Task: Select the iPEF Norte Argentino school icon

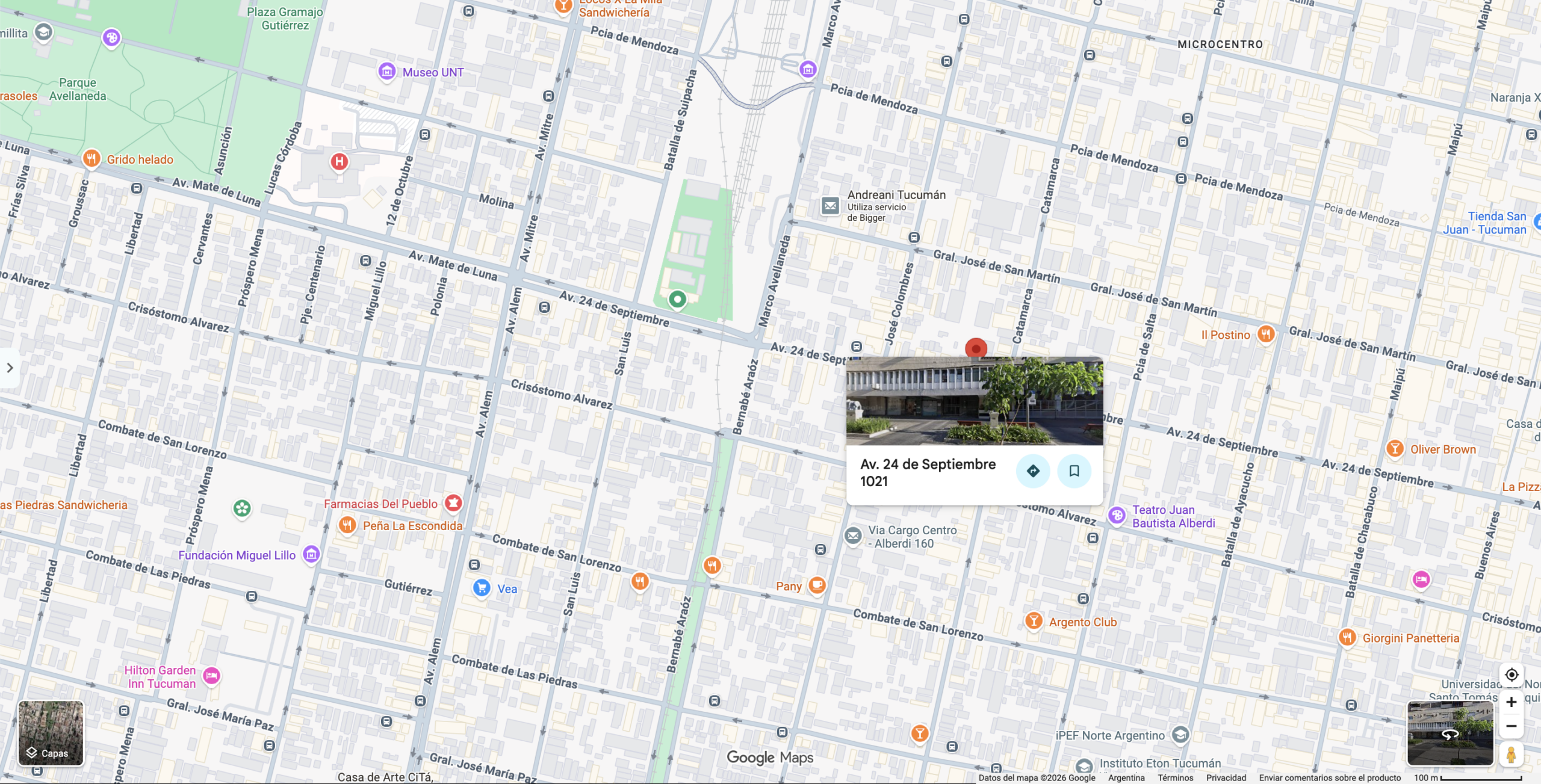Action: tap(1180, 735)
